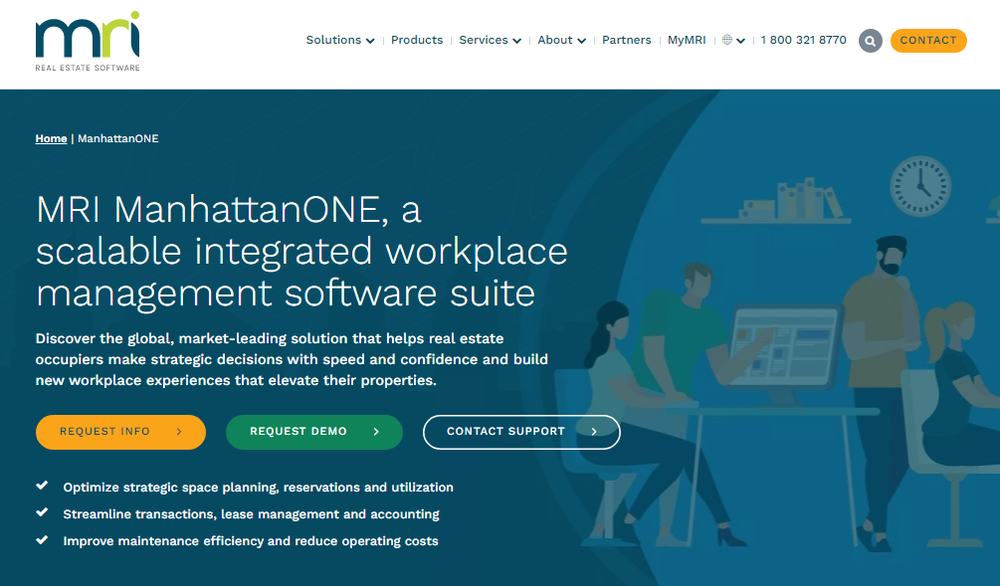Click the checkmark beside 'Optimize strategic space planning'
The width and height of the screenshot is (1000, 586).
click(x=42, y=486)
